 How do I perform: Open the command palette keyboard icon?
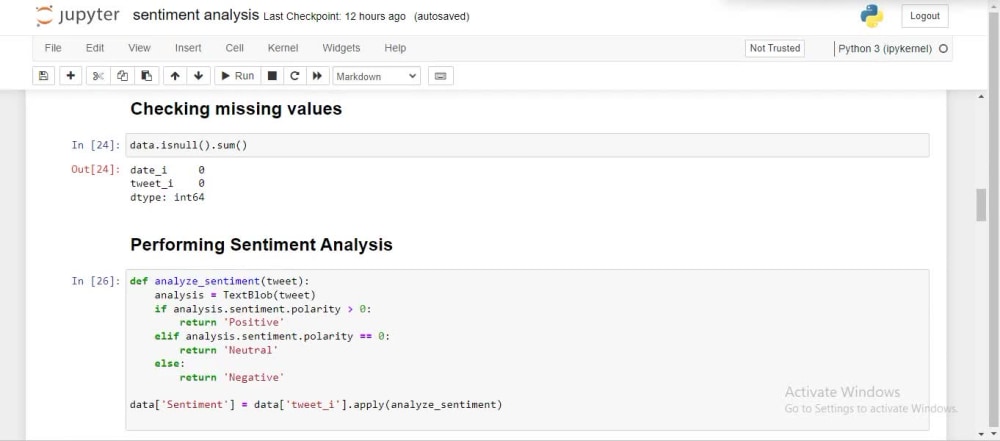pyautogui.click(x=441, y=76)
